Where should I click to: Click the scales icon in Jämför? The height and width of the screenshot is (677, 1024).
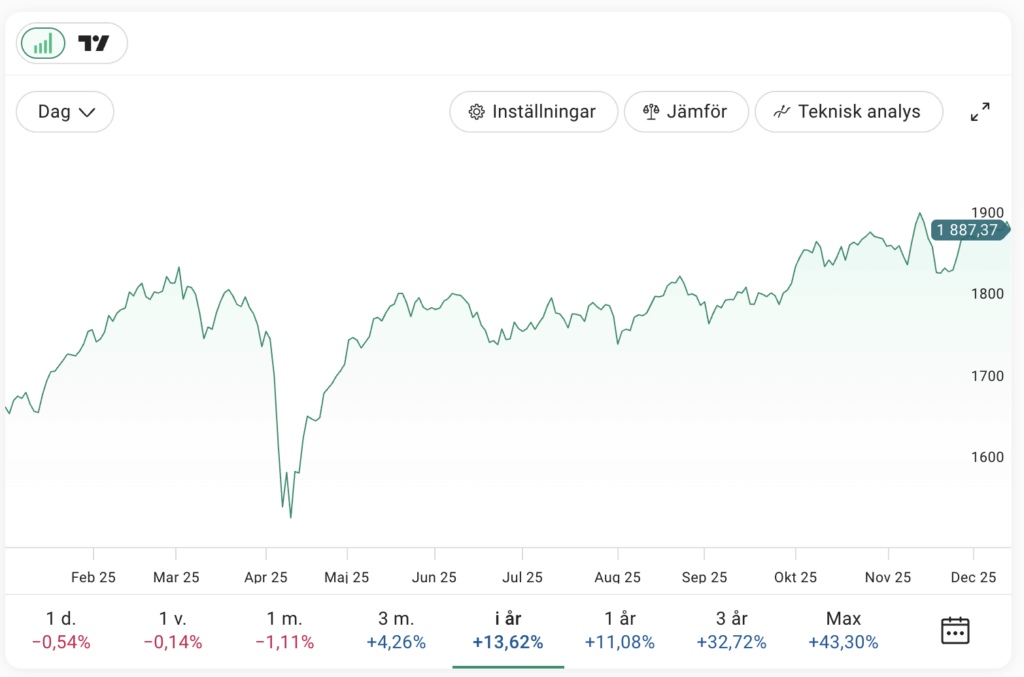[651, 112]
